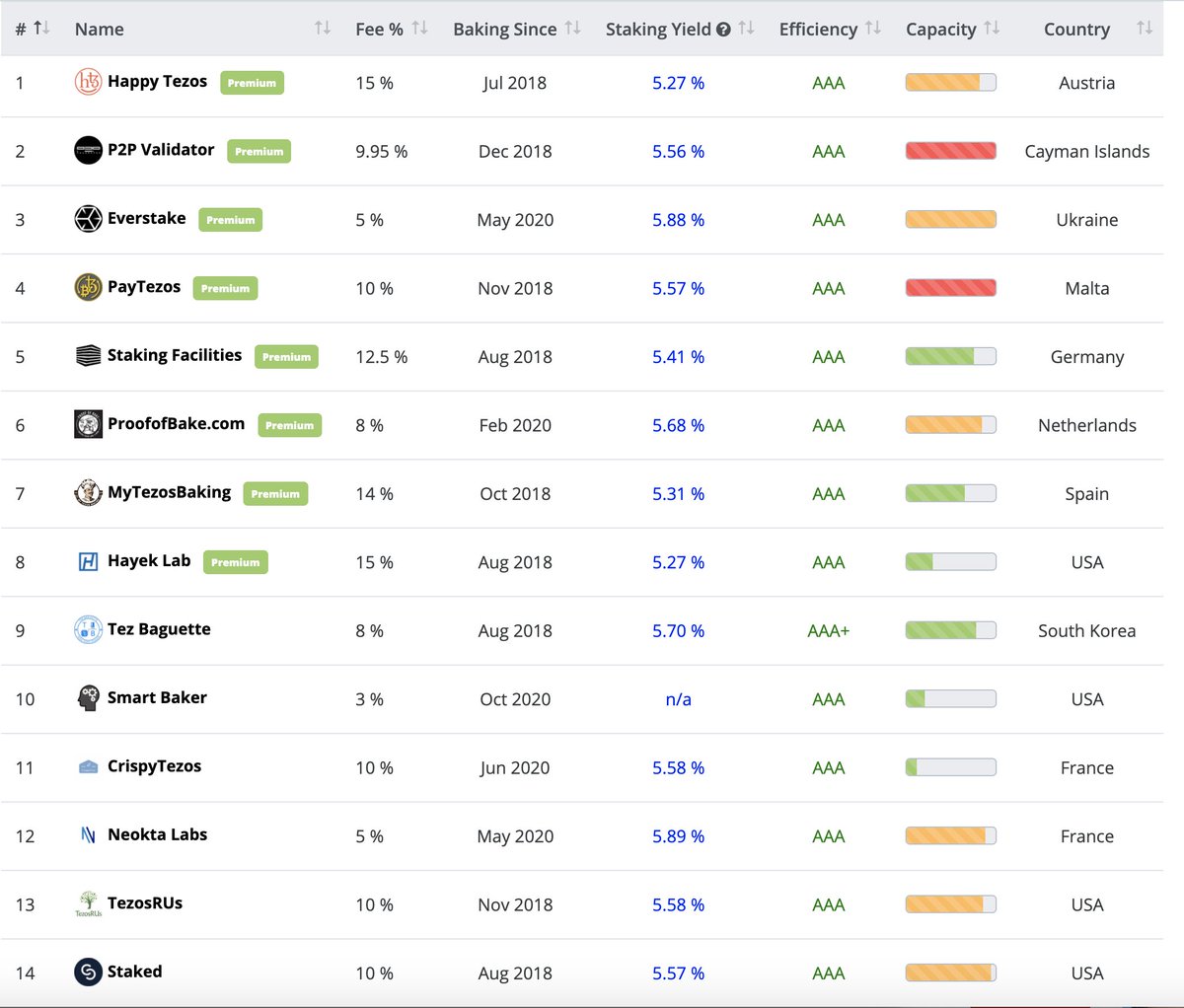
Task: Sort by rank number arrows
Action: (40, 29)
